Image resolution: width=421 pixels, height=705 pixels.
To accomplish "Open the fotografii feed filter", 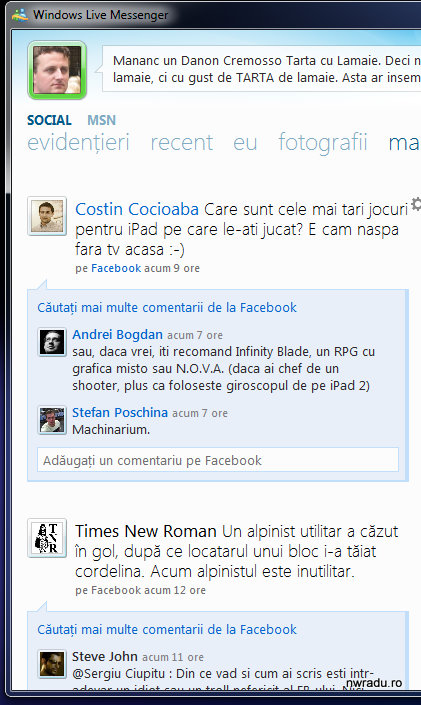I will pyautogui.click(x=322, y=143).
